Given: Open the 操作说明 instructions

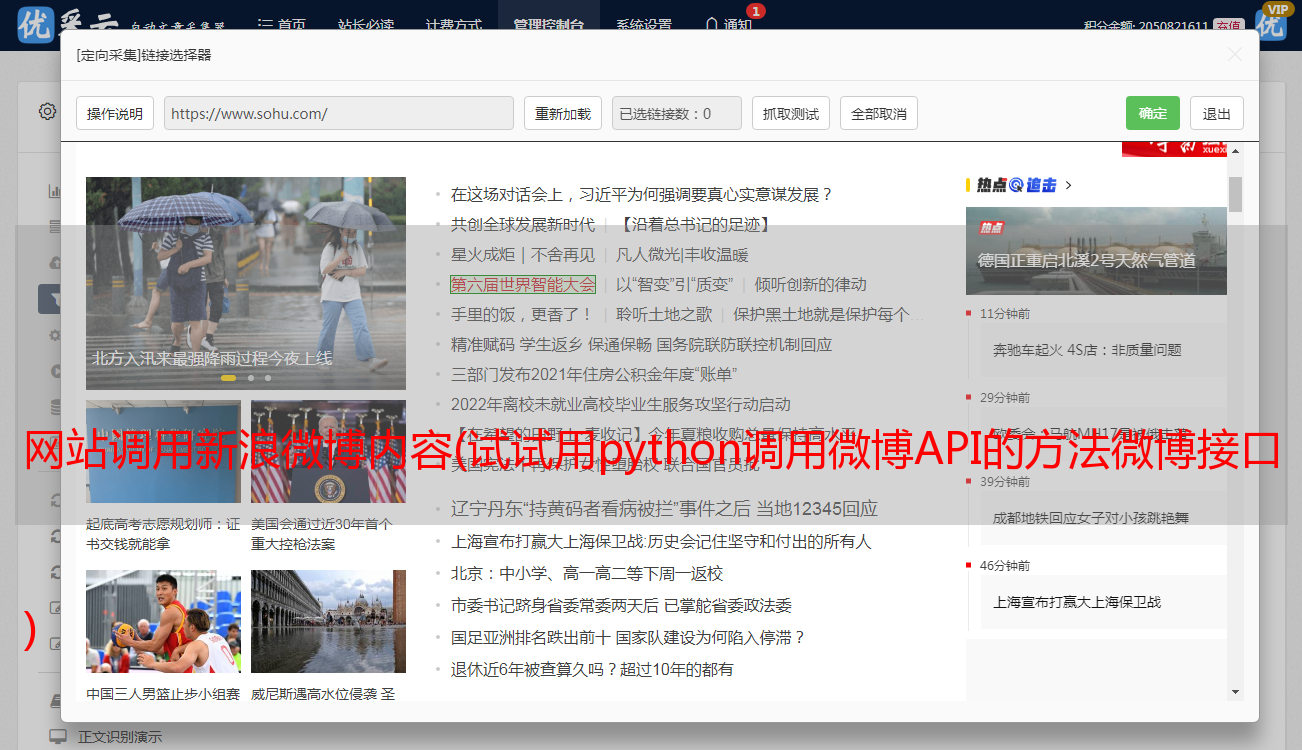Looking at the screenshot, I should (x=115, y=114).
